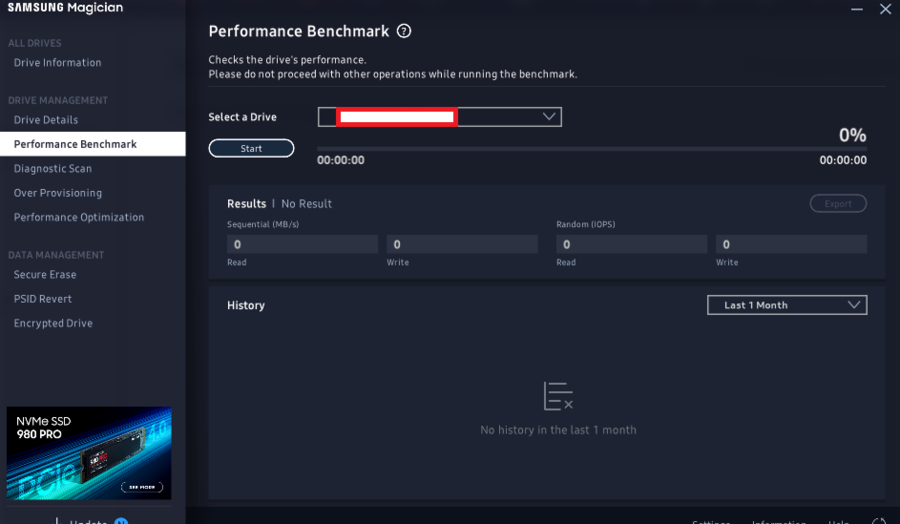Image resolution: width=900 pixels, height=524 pixels.
Task: Click the No history document icon
Action: (558, 396)
